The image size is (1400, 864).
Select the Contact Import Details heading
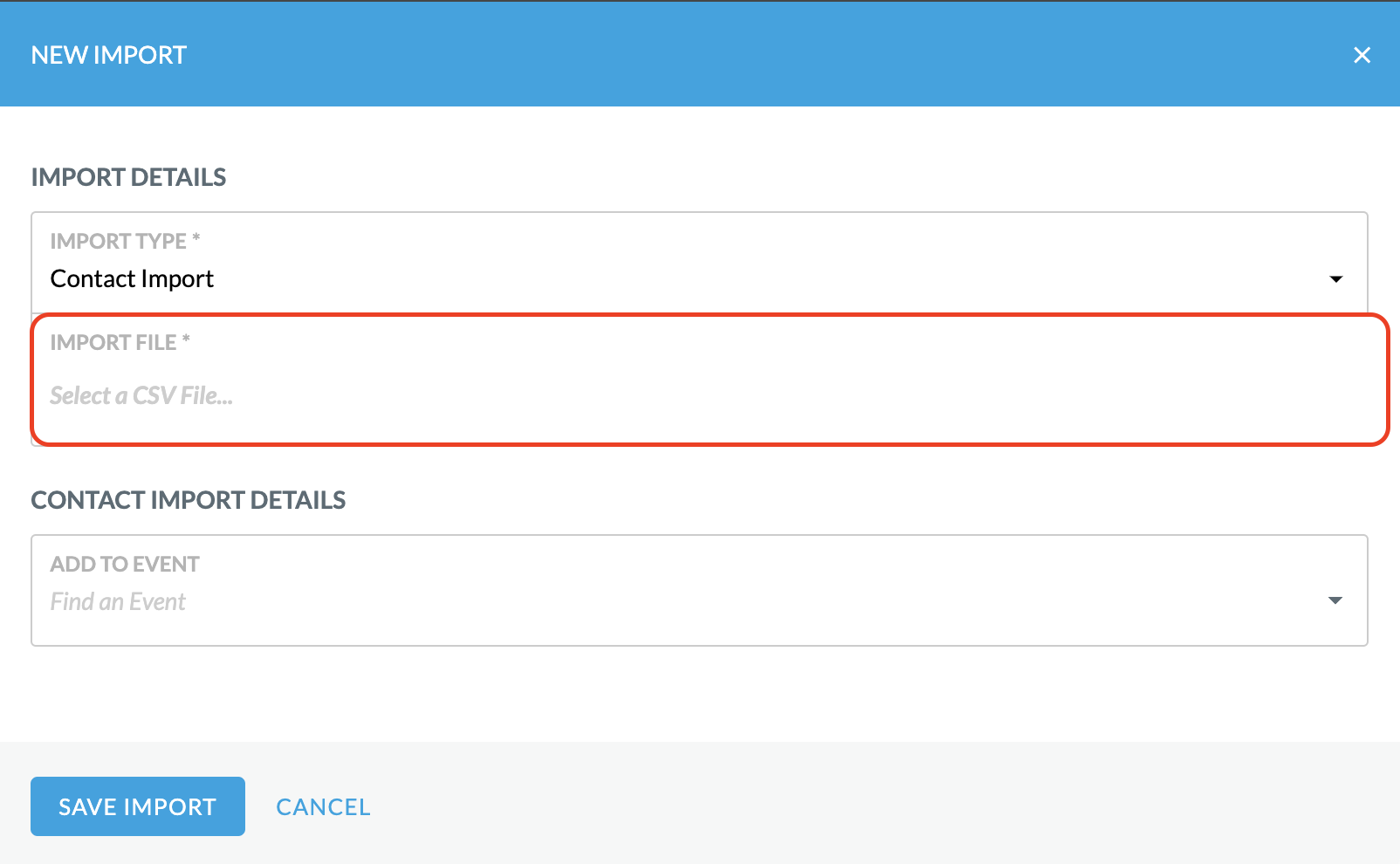coord(189,500)
